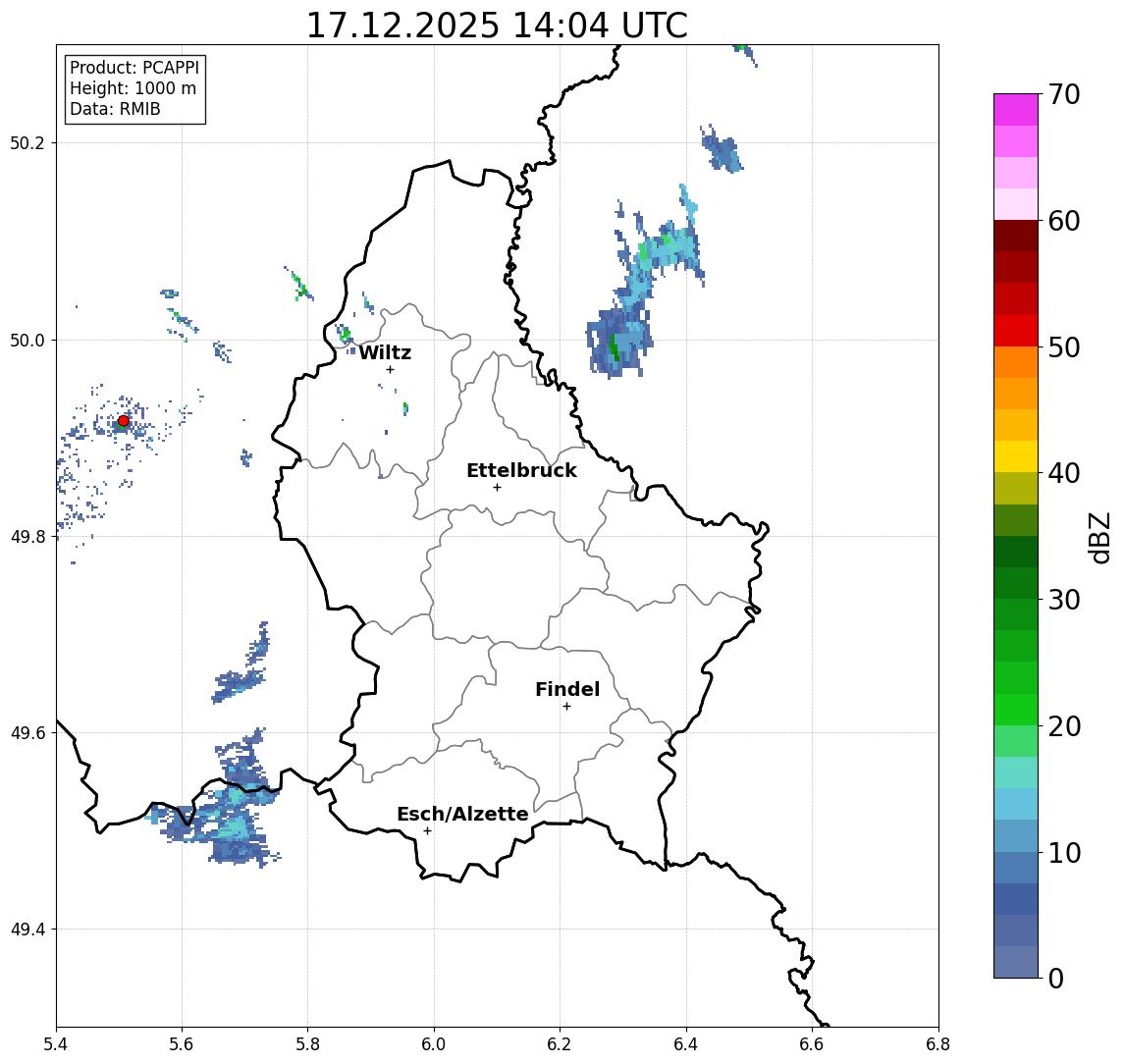1124x1064 pixels.
Task: Click the longitude label 6.4
Action: click(687, 1044)
